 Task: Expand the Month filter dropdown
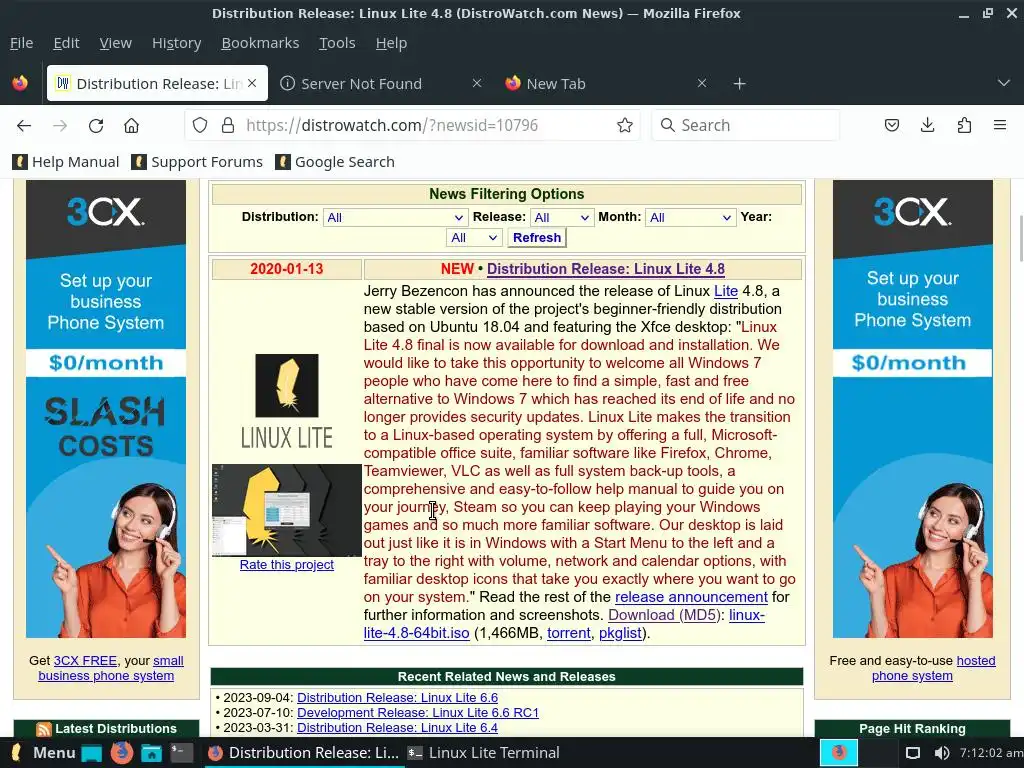pyautogui.click(x=690, y=217)
